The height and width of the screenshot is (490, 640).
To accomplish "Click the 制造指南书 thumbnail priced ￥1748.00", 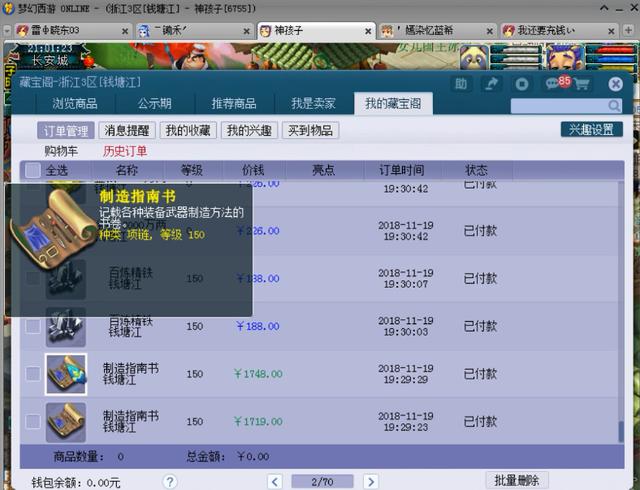I will click(66, 374).
